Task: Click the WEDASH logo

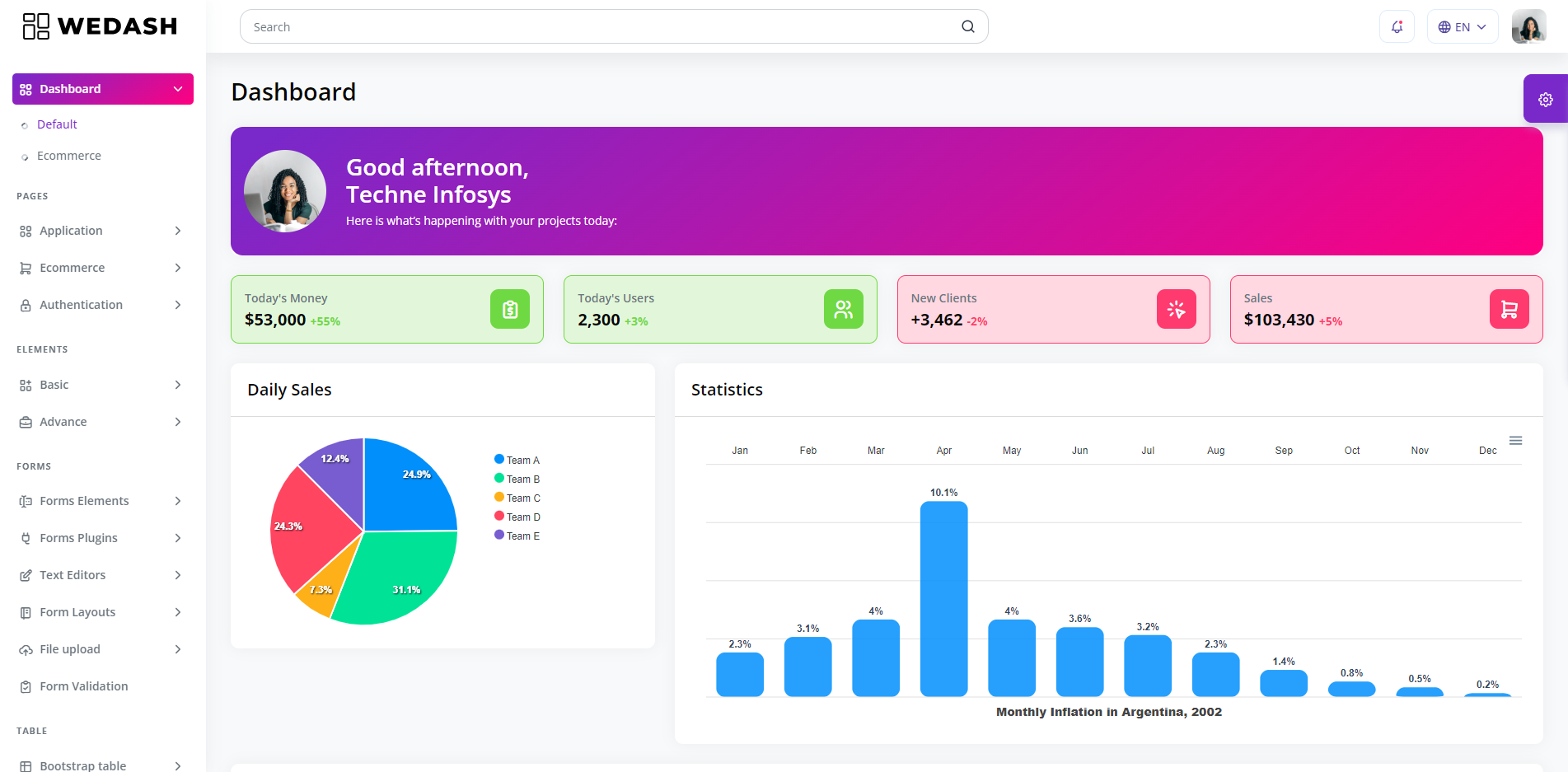Action: coord(100,26)
